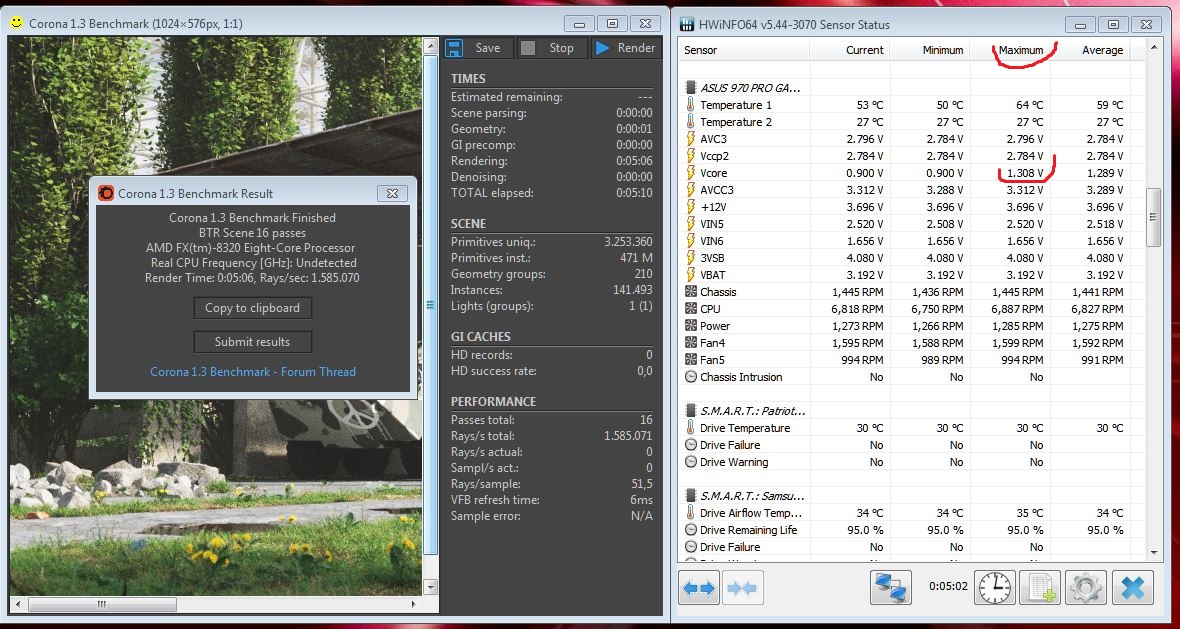
Task: Click the blue expand columns arrows icon
Action: 698,587
